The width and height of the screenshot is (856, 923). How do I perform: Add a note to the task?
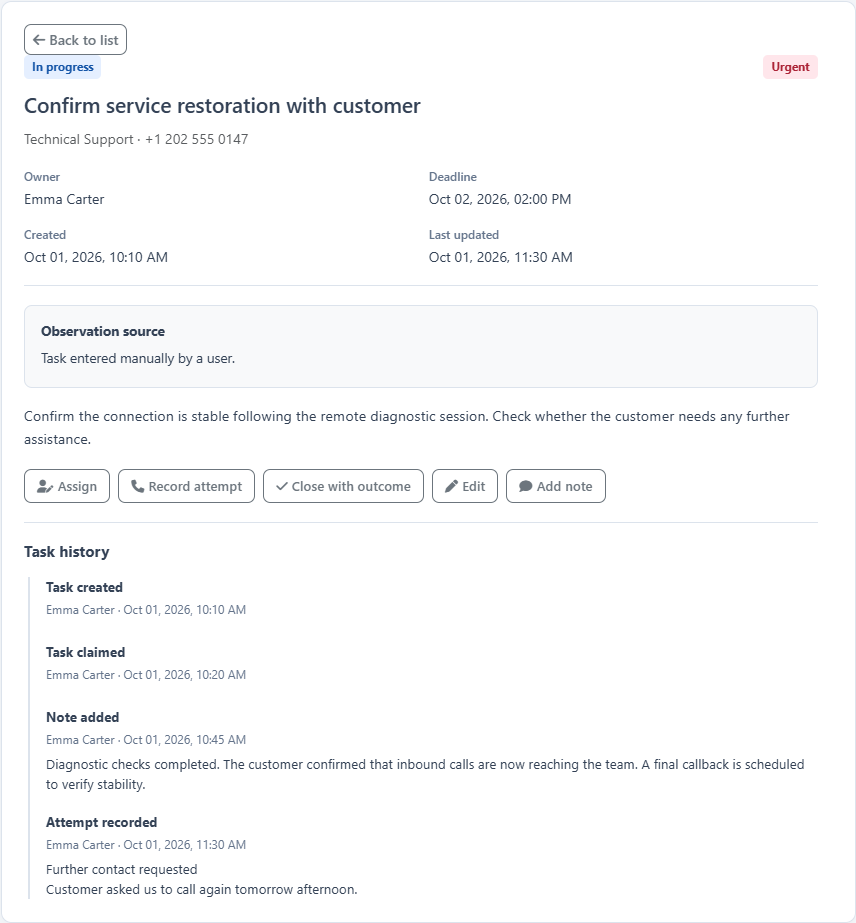click(x=556, y=486)
